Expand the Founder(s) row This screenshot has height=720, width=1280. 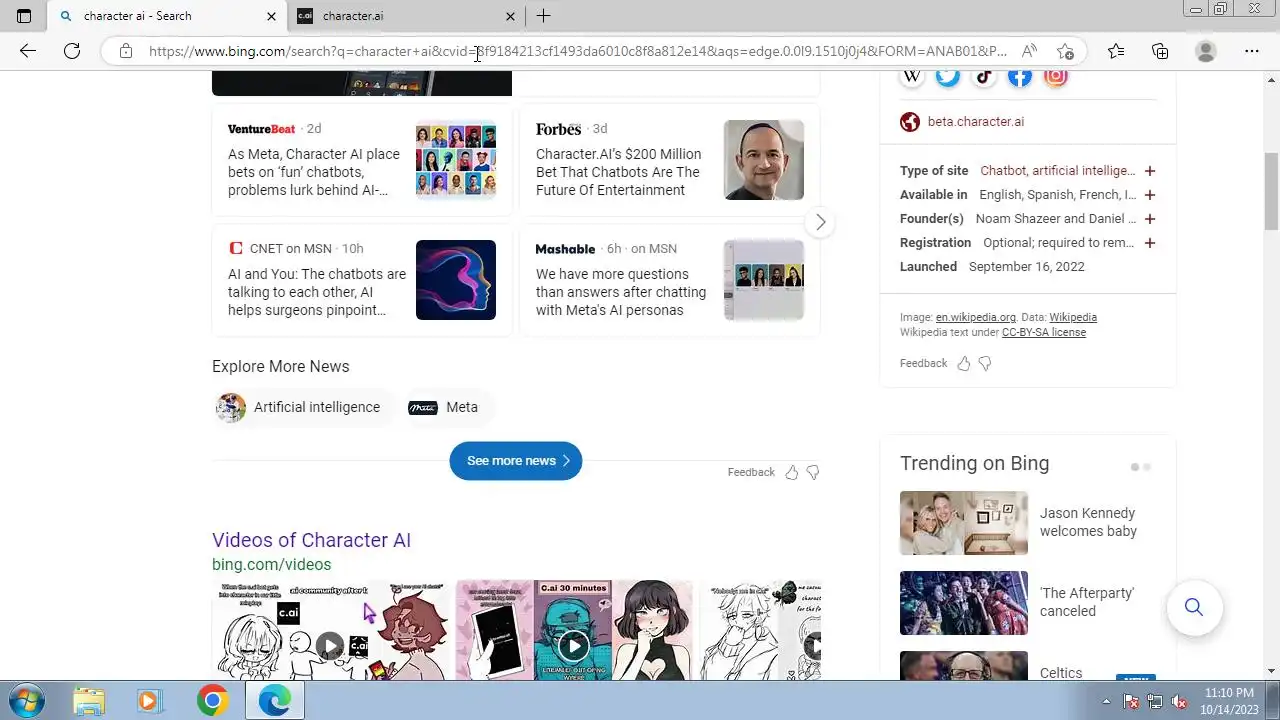(x=1150, y=219)
